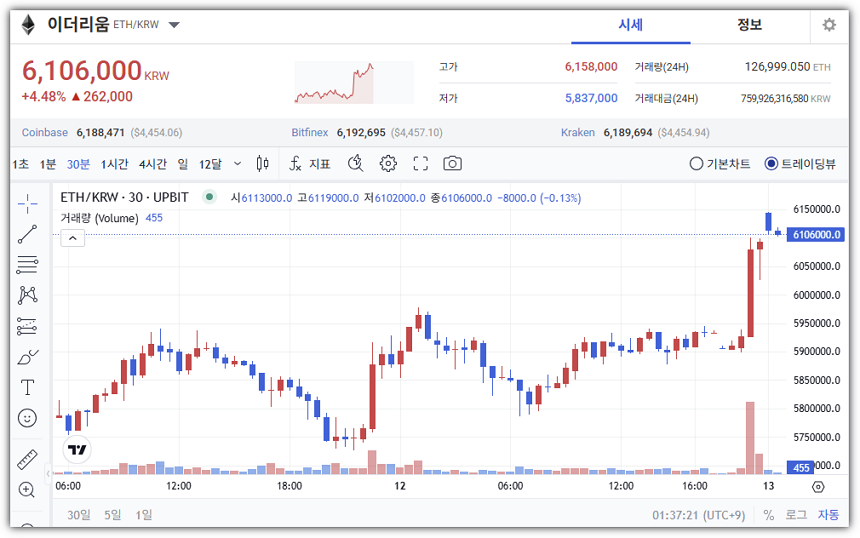This screenshot has height=538, width=860.
Task: Toggle 자동 auto scale
Action: [x=828, y=514]
